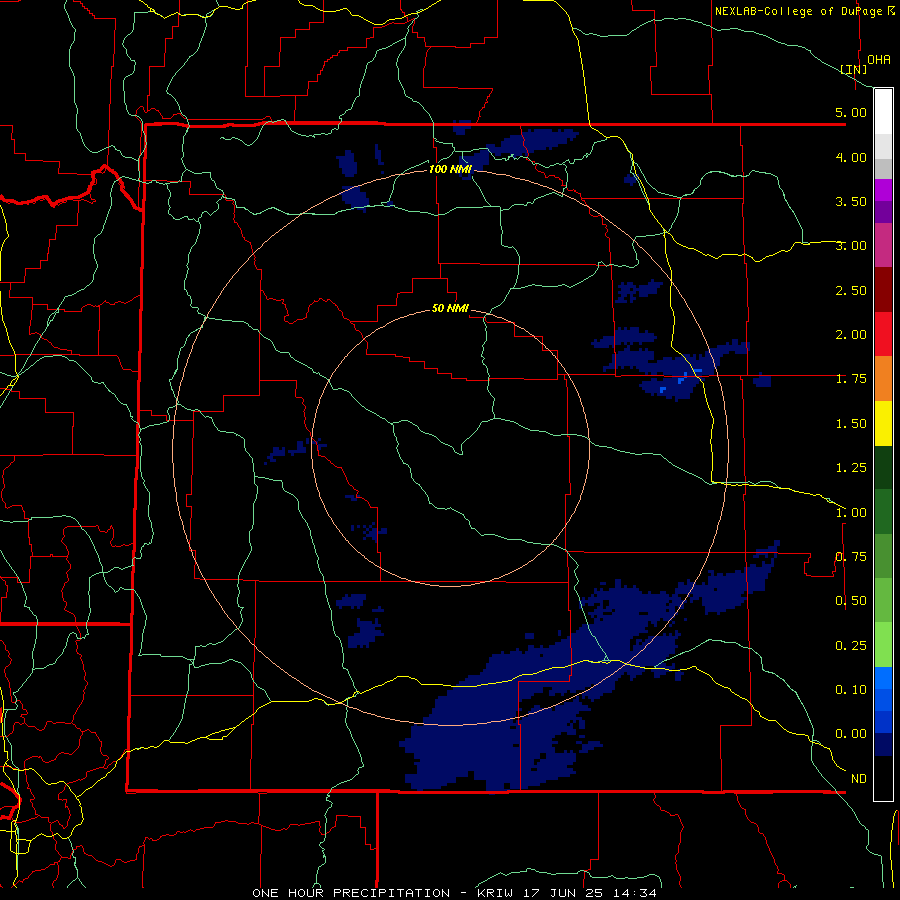Click the 0.10 scale value

coord(851,690)
